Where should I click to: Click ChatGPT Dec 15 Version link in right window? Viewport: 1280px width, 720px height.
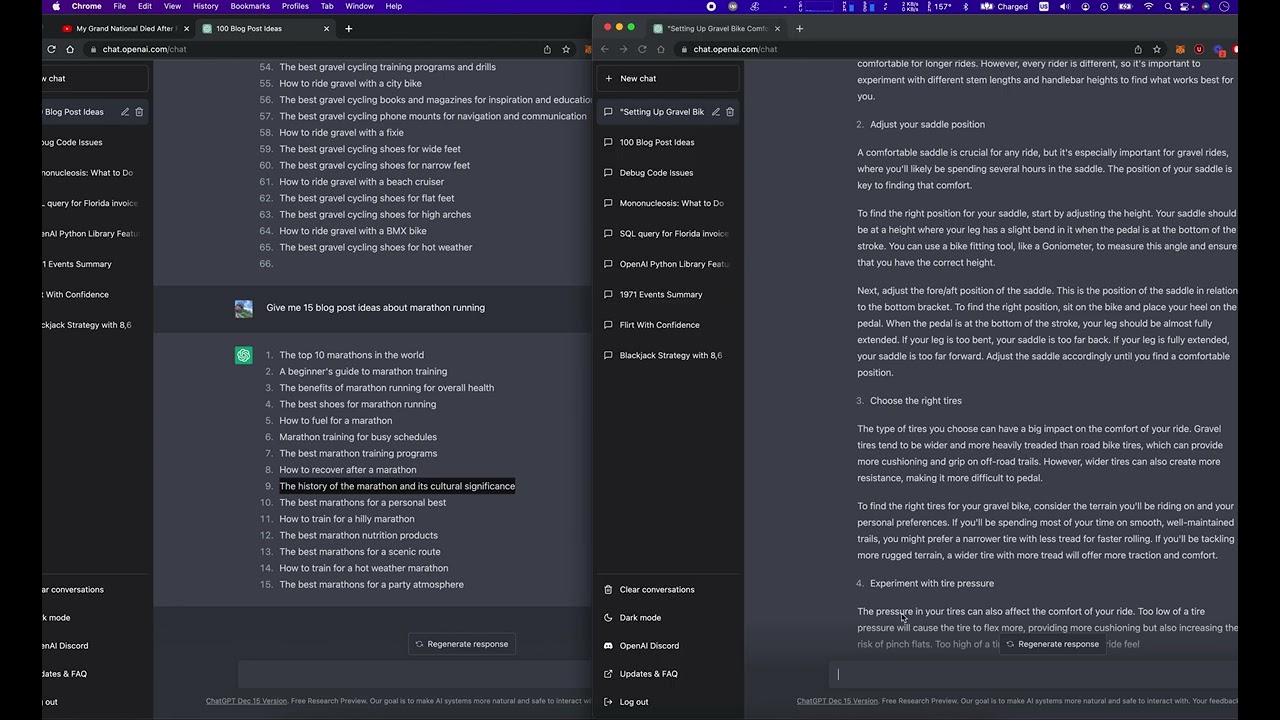point(837,701)
